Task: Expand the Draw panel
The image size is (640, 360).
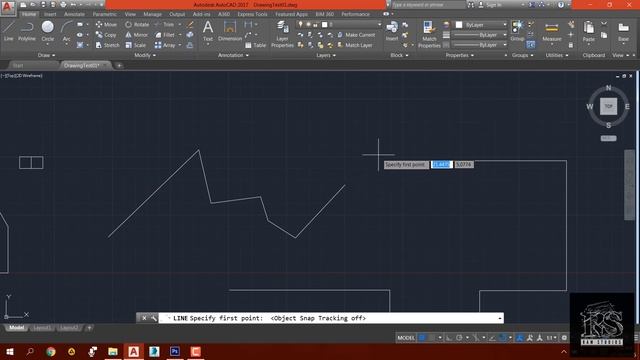Action: tap(46, 55)
